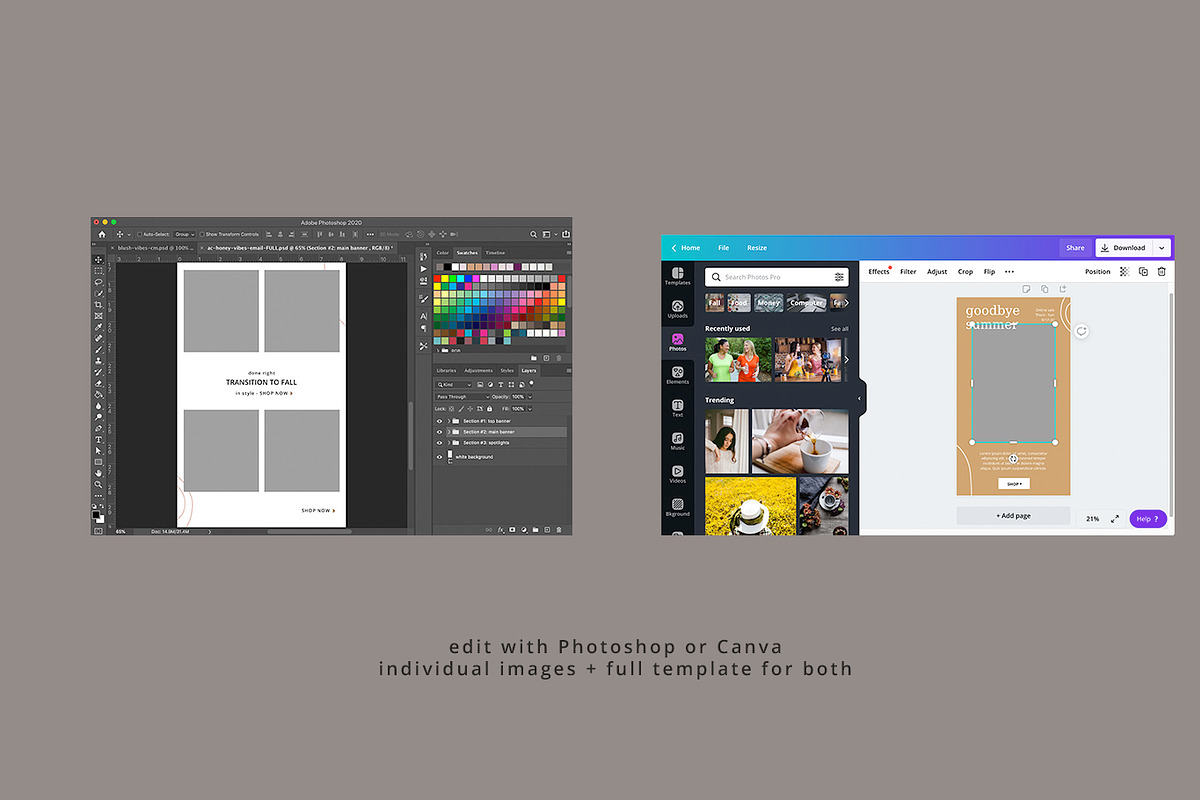Image resolution: width=1200 pixels, height=800 pixels.
Task: Click the 'See all' link for Recently used
Action: (839, 328)
